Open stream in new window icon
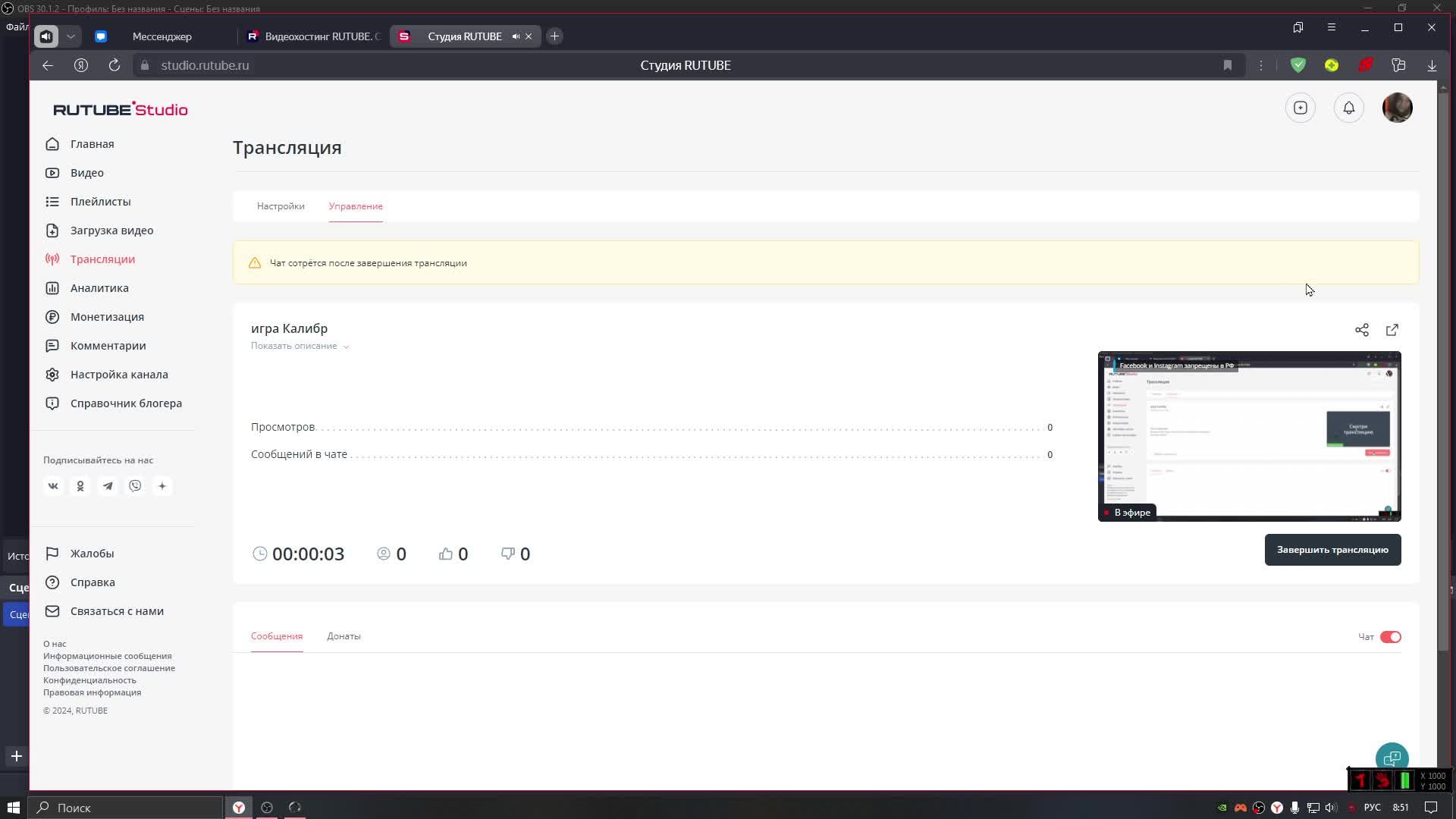 [1392, 330]
